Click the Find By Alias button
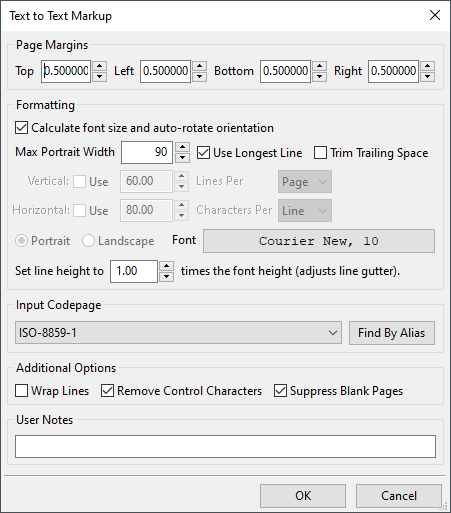This screenshot has width=451, height=513. coord(392,333)
